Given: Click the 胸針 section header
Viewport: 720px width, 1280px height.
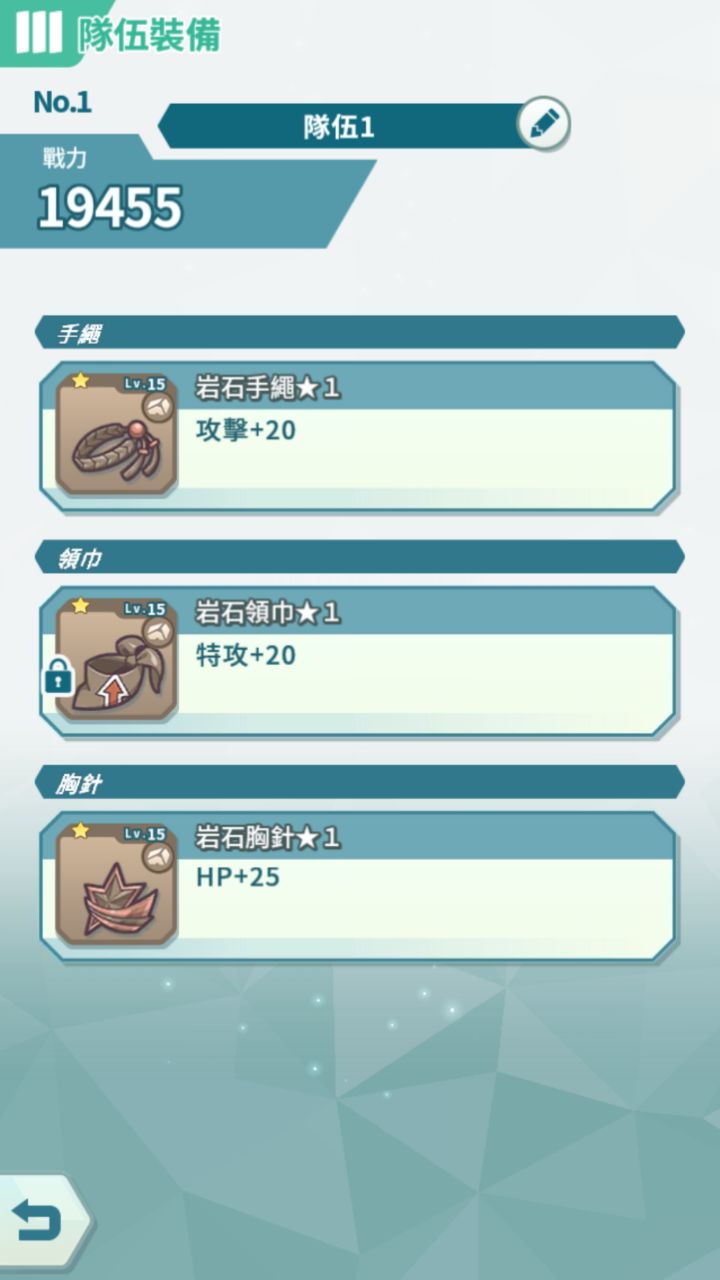Looking at the screenshot, I should pyautogui.click(x=360, y=783).
